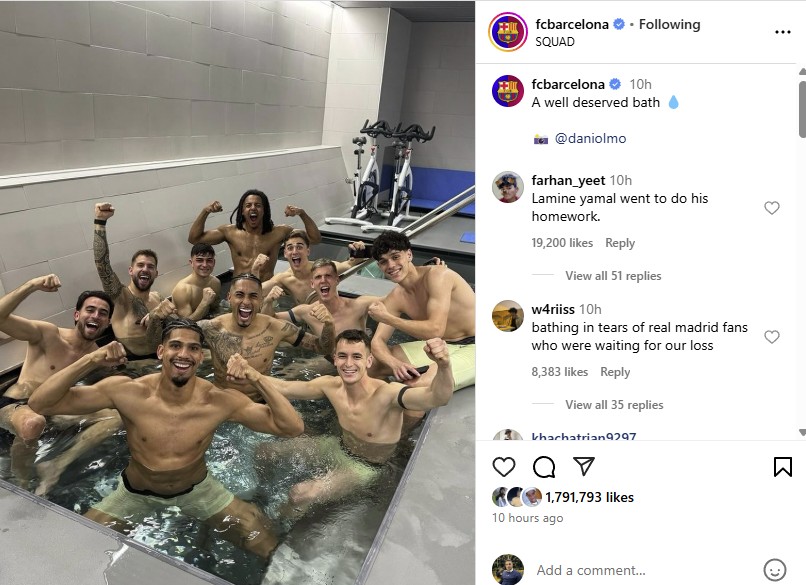The image size is (806, 585).
Task: Click the Following button in header
Action: 669,24
